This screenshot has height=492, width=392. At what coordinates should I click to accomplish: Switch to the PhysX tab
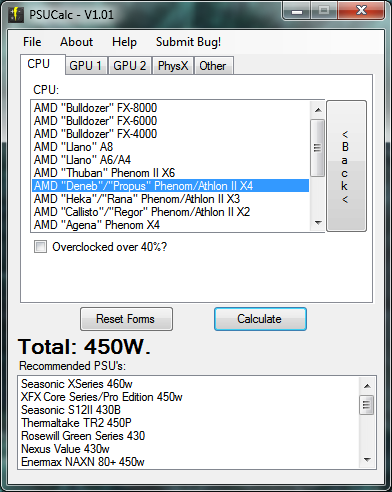(173, 66)
